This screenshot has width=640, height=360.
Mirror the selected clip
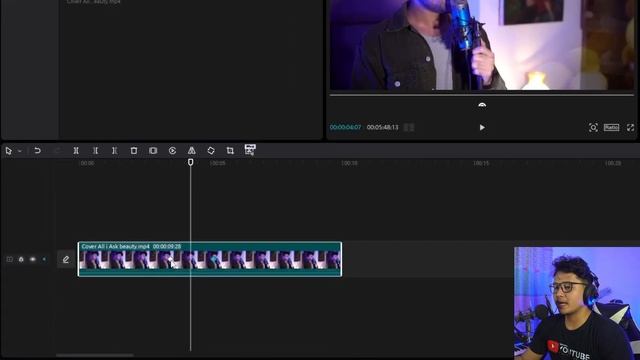(x=191, y=151)
